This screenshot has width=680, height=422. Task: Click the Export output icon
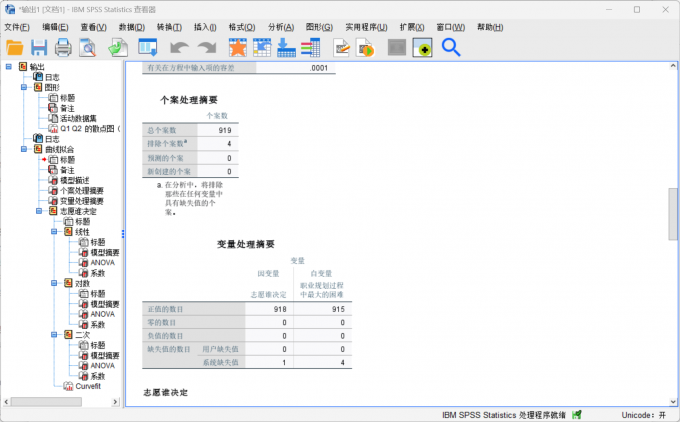click(x=118, y=47)
